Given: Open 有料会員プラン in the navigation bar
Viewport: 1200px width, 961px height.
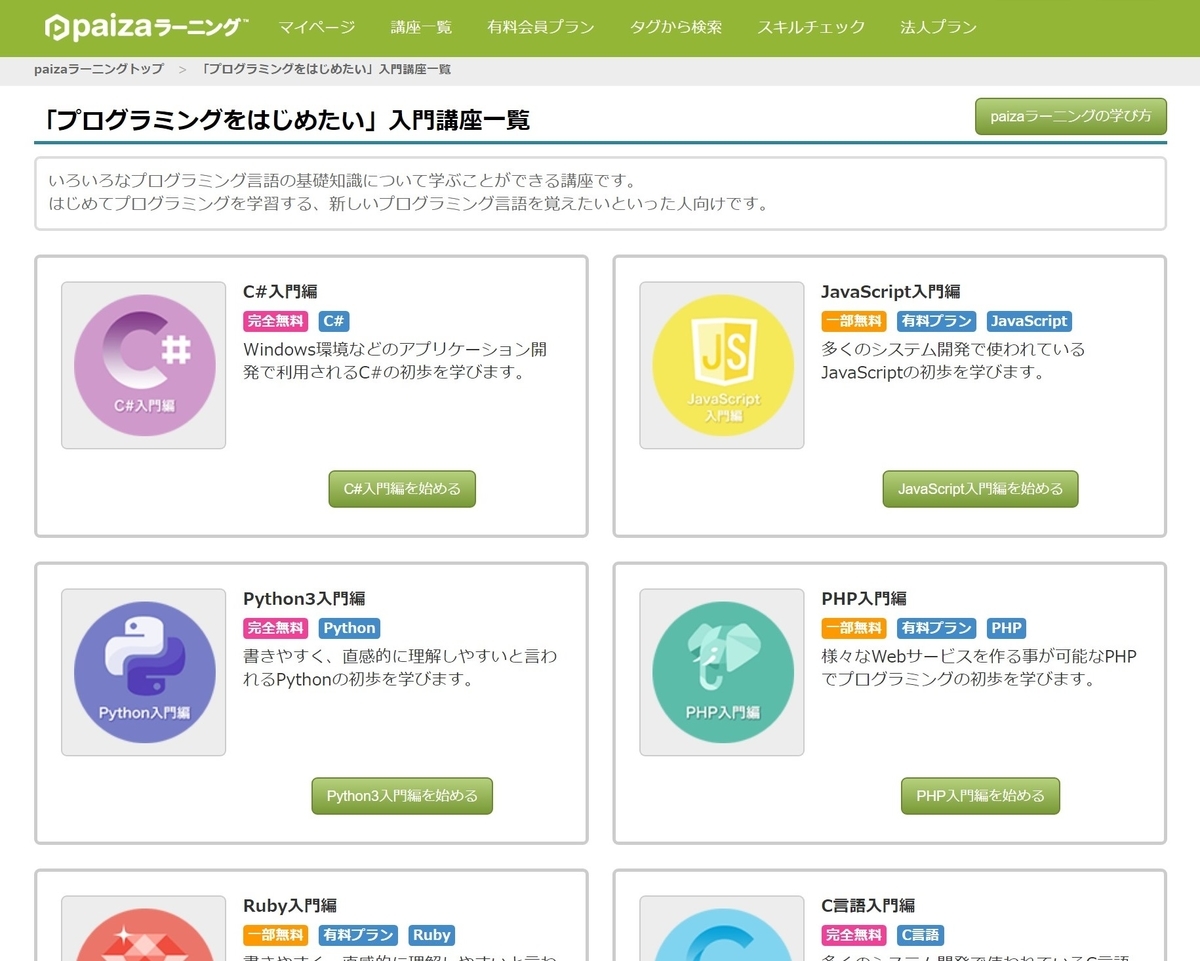Looking at the screenshot, I should 541,27.
